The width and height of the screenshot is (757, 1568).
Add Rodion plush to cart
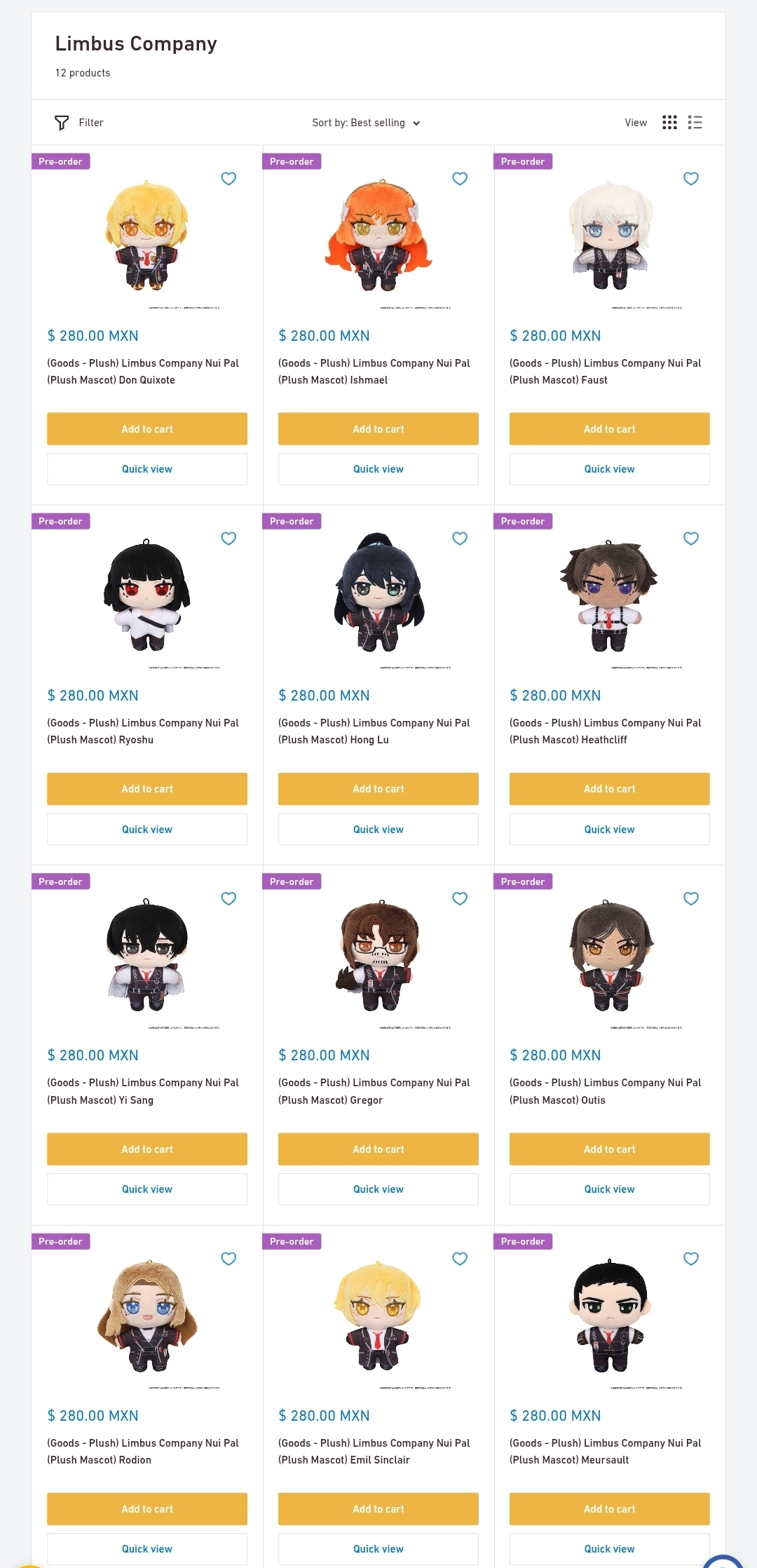(x=147, y=1508)
